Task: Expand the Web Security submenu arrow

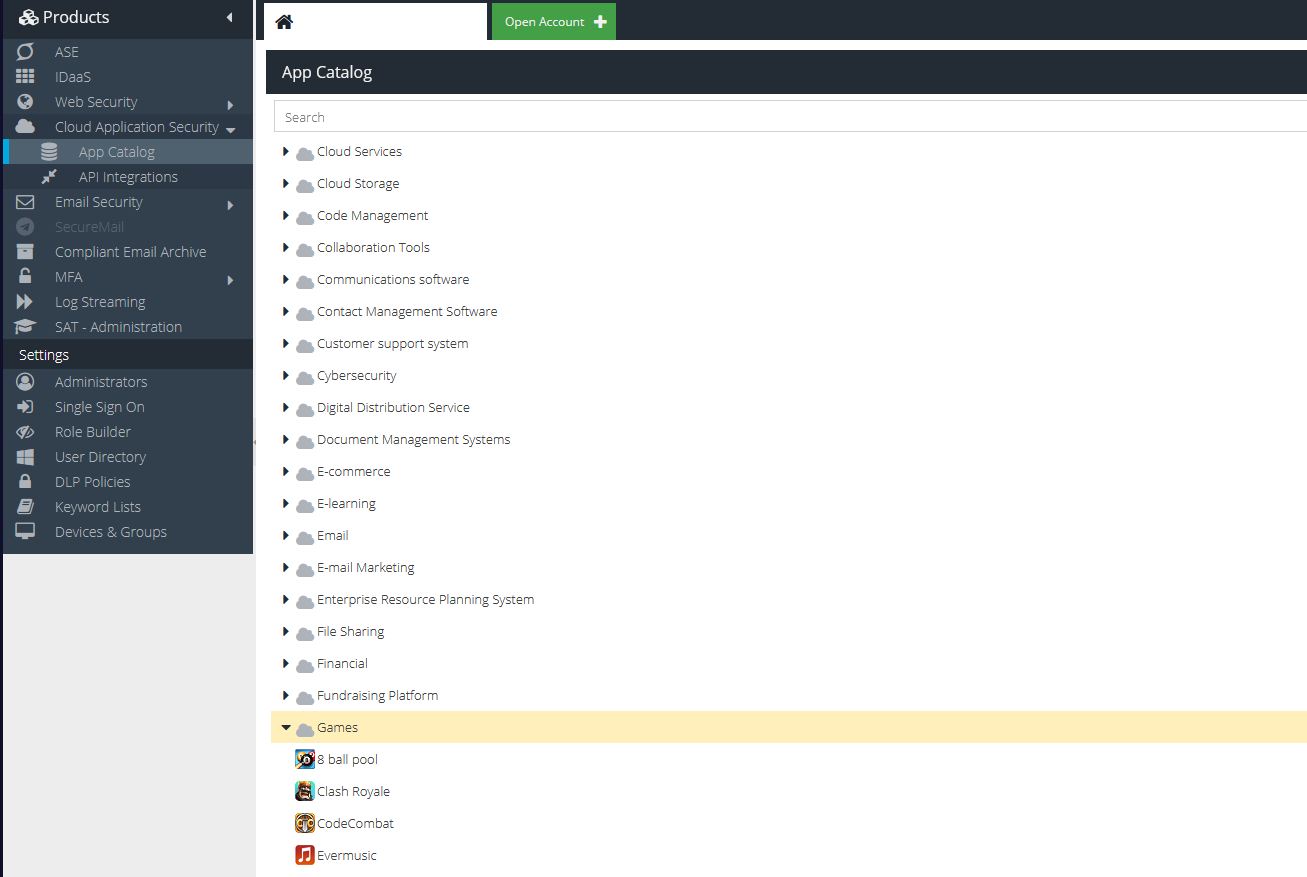Action: (x=230, y=105)
